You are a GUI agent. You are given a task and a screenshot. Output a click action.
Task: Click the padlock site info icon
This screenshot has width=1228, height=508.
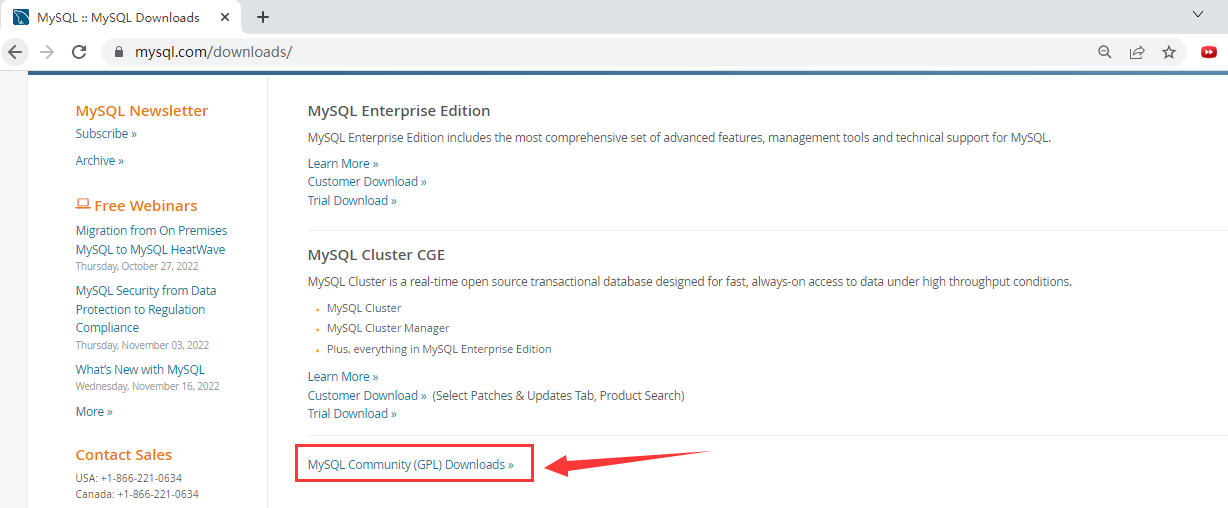[119, 52]
